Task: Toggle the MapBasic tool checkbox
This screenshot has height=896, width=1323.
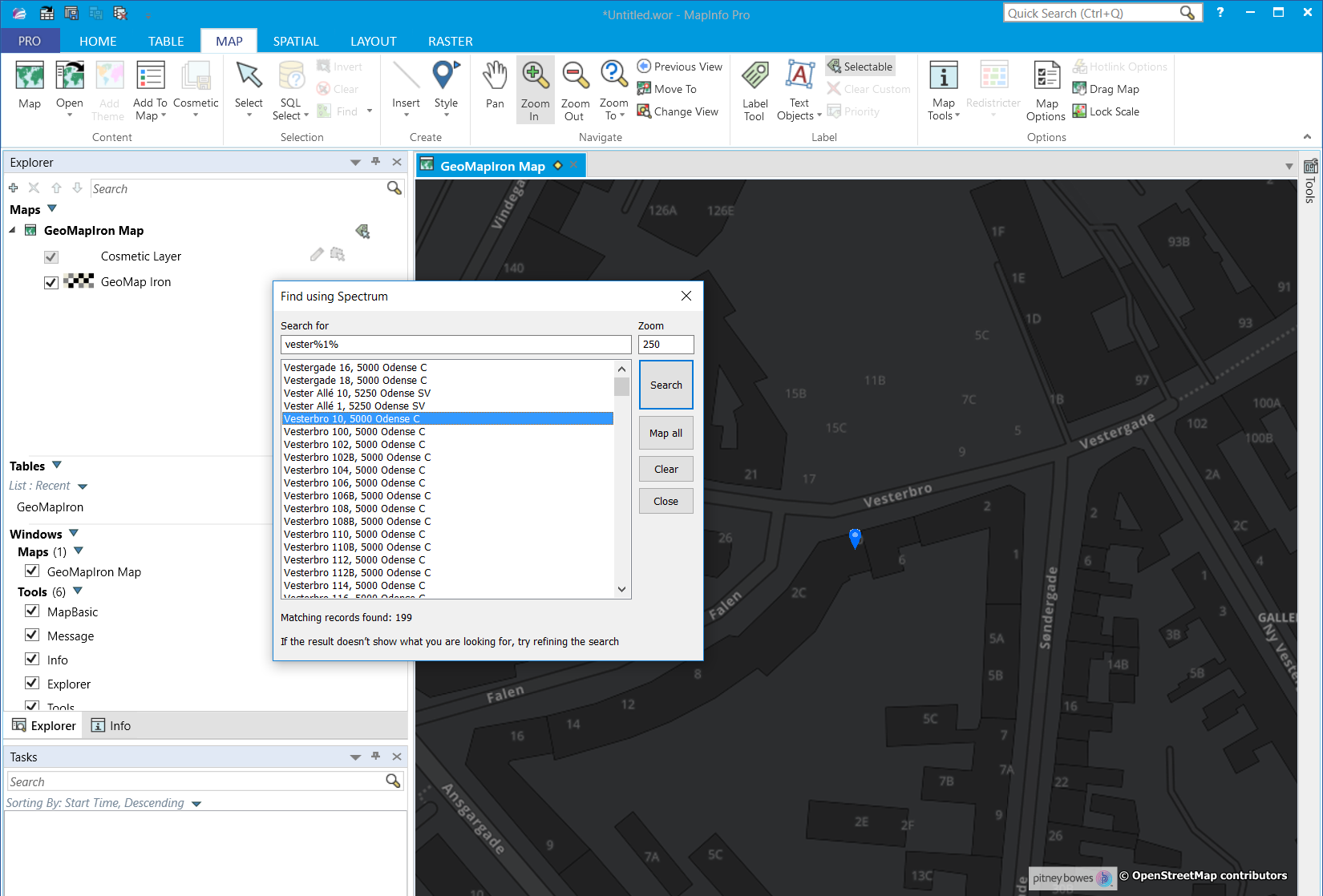Action: 32,611
